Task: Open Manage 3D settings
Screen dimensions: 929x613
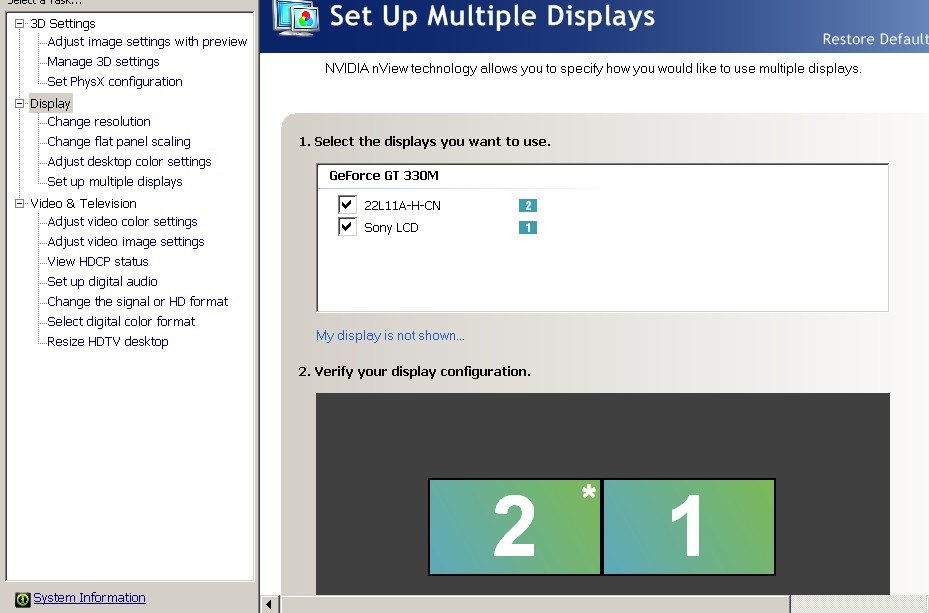Action: click(103, 62)
